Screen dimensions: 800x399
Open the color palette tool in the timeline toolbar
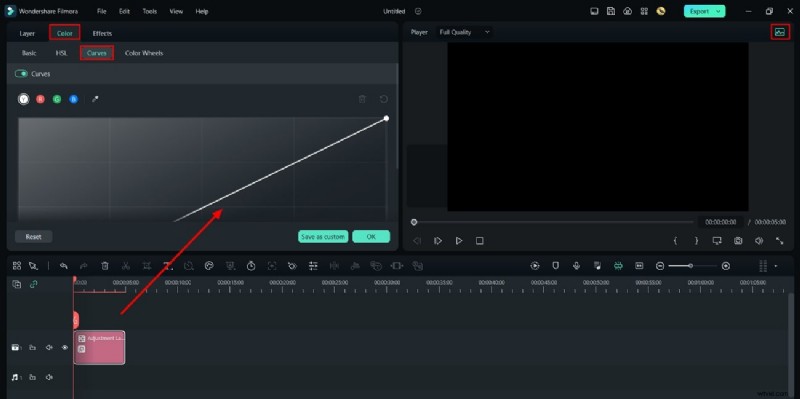coord(209,266)
